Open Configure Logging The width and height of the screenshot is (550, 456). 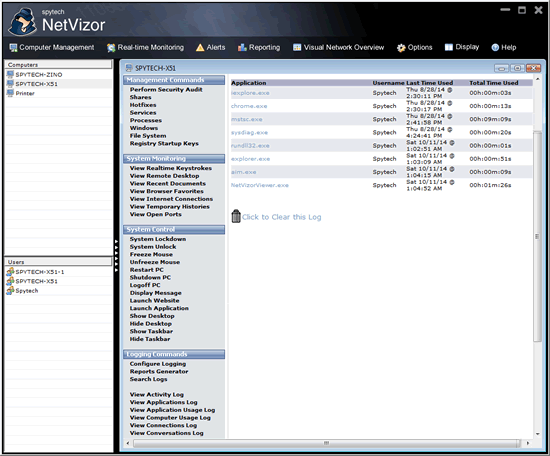pyautogui.click(x=158, y=364)
